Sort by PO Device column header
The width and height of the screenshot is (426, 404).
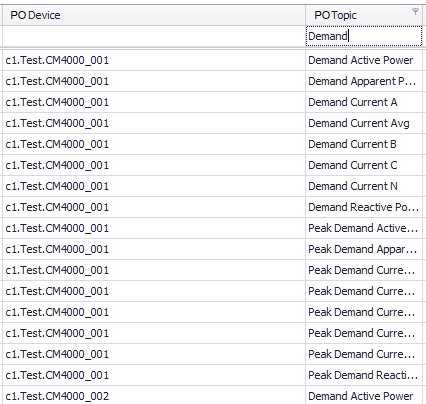point(154,15)
